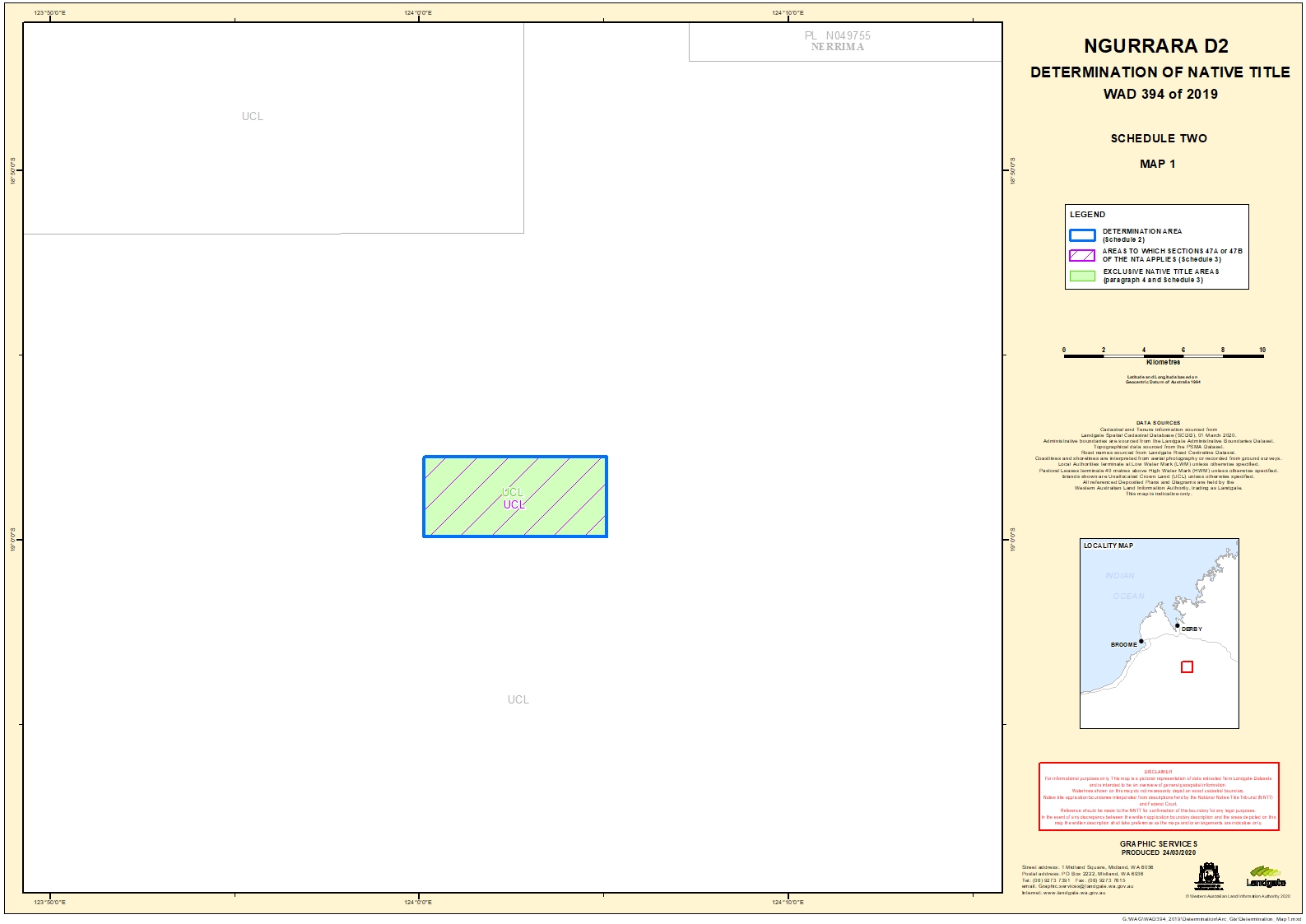Image resolution: width=1306 pixels, height=924 pixels.
Task: Click the Broome dot on locality map
Action: 1141,641
